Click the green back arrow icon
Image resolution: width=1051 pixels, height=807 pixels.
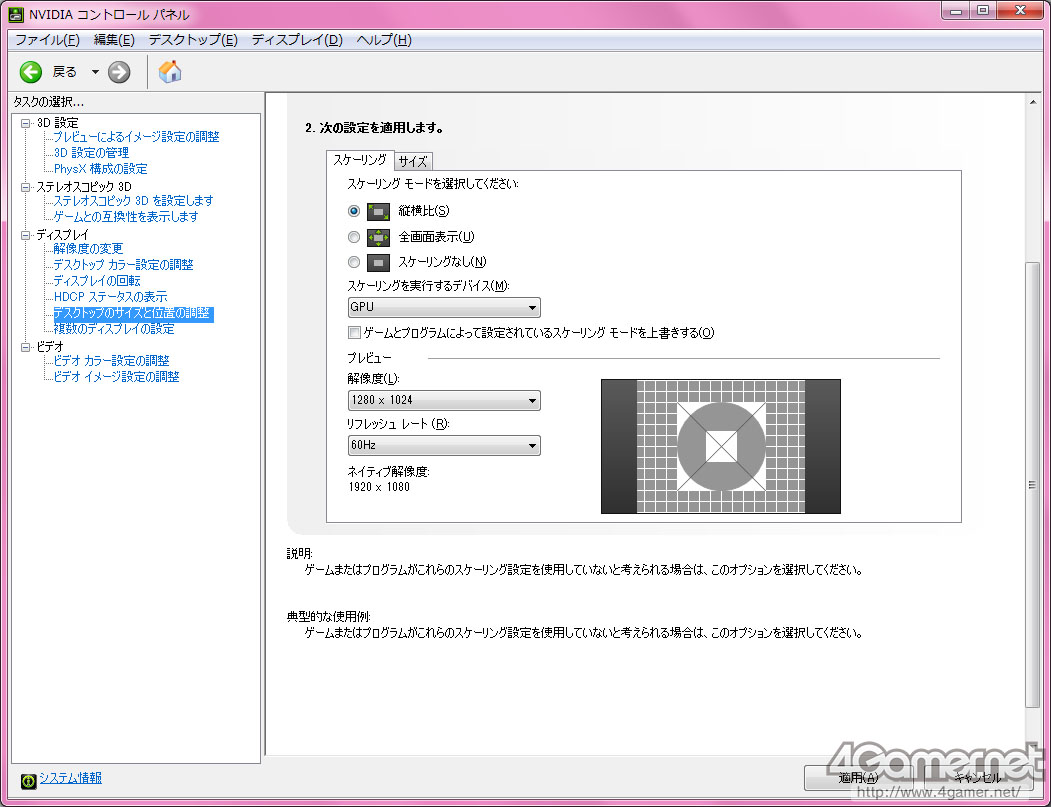30,72
